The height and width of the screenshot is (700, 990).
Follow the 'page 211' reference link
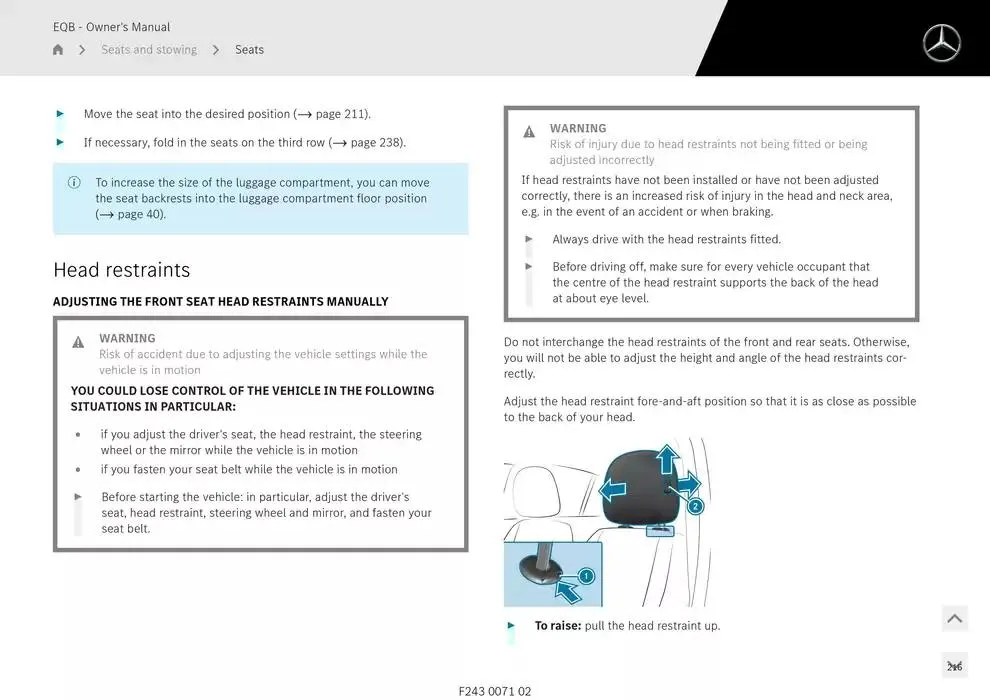[340, 114]
